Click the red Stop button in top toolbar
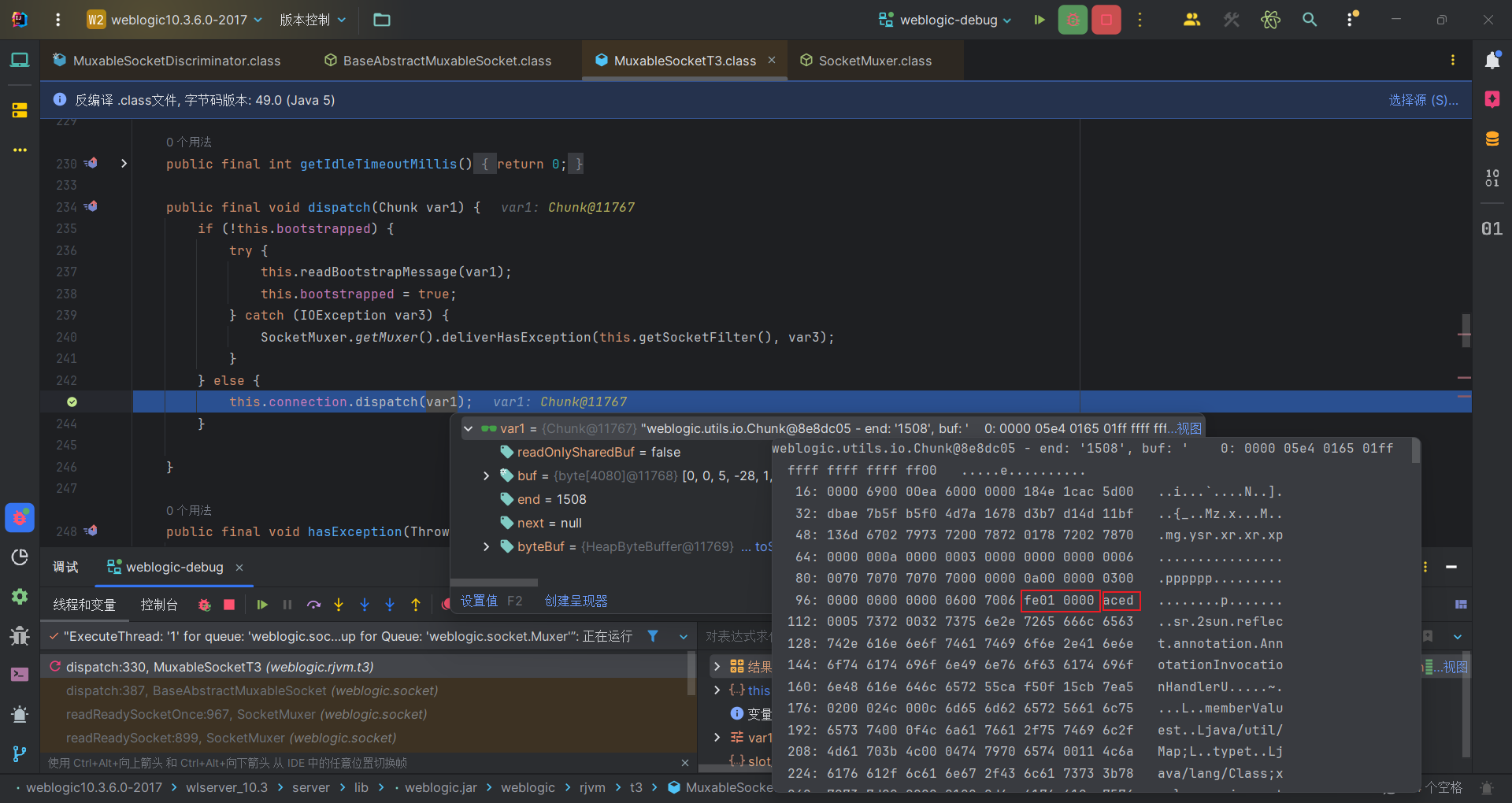 (x=1106, y=20)
